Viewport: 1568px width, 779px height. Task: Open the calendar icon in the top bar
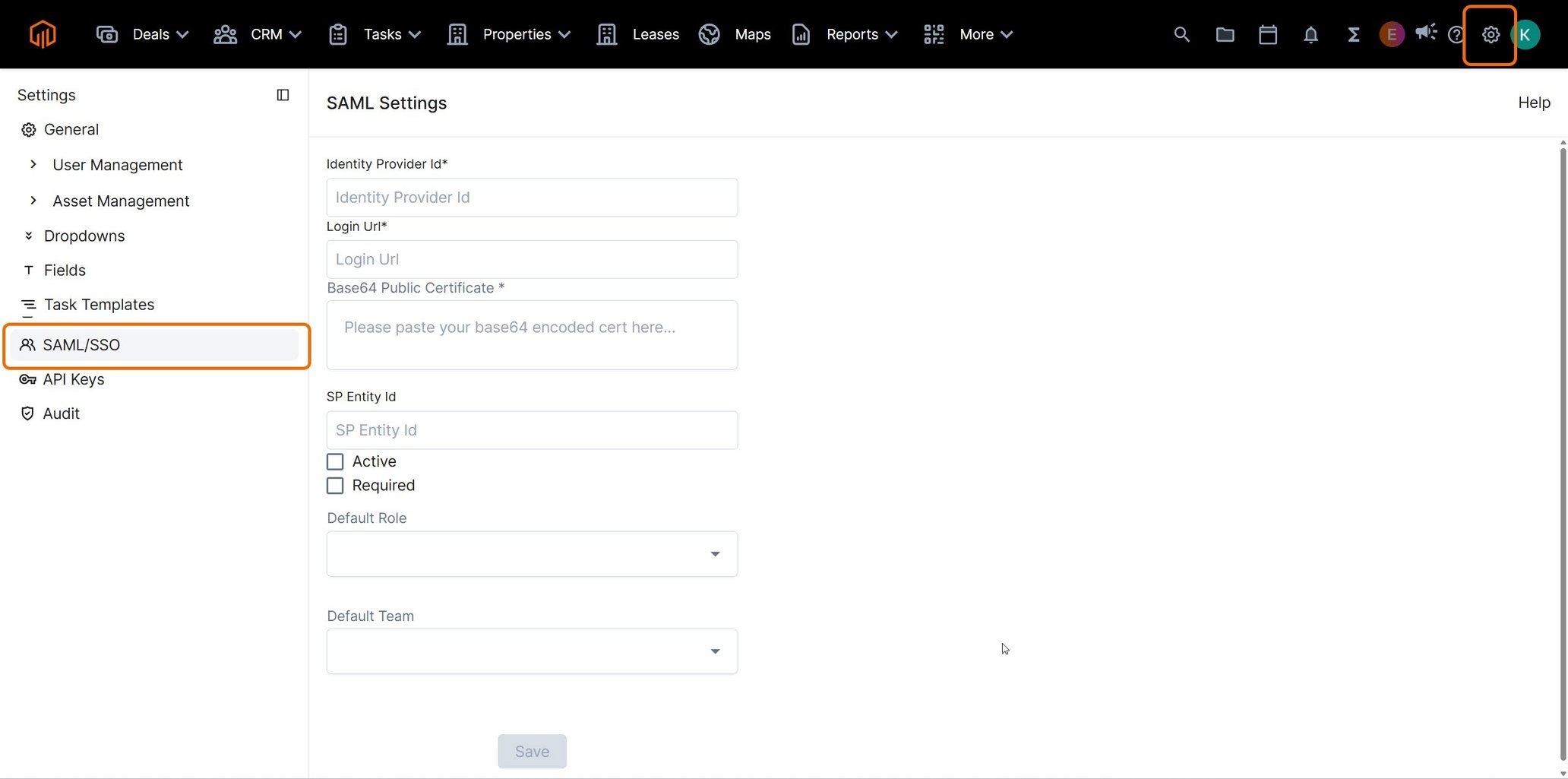[x=1268, y=34]
